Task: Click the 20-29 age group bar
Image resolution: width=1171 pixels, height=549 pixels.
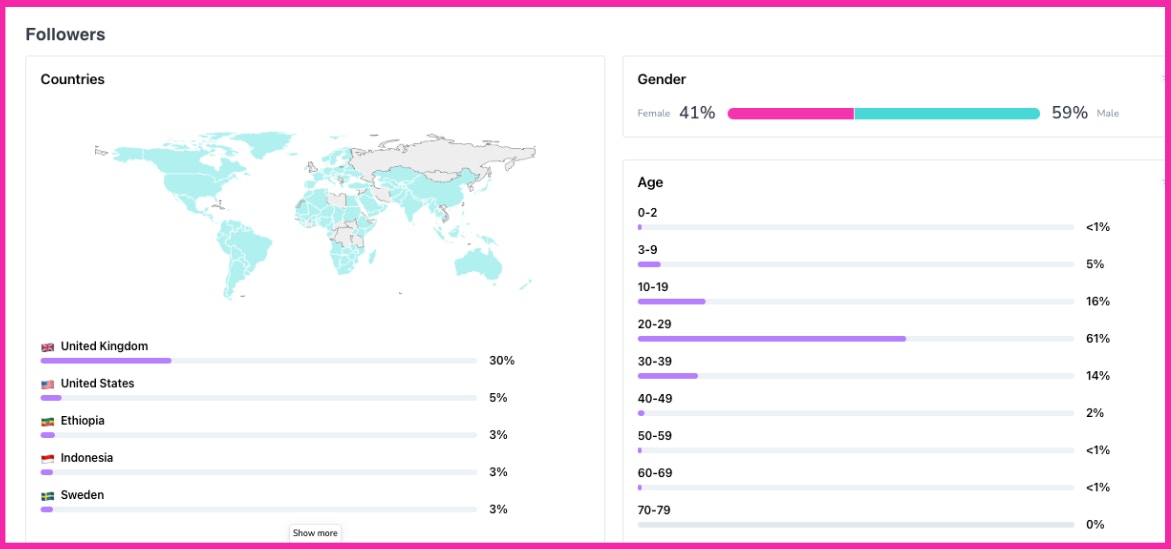Action: pos(771,339)
